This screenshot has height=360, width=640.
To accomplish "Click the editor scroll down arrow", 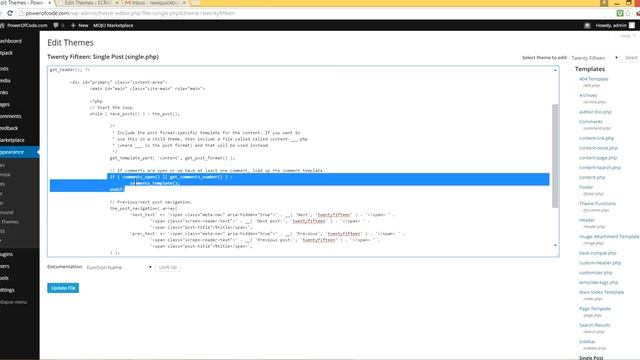I will pyautogui.click(x=555, y=245).
